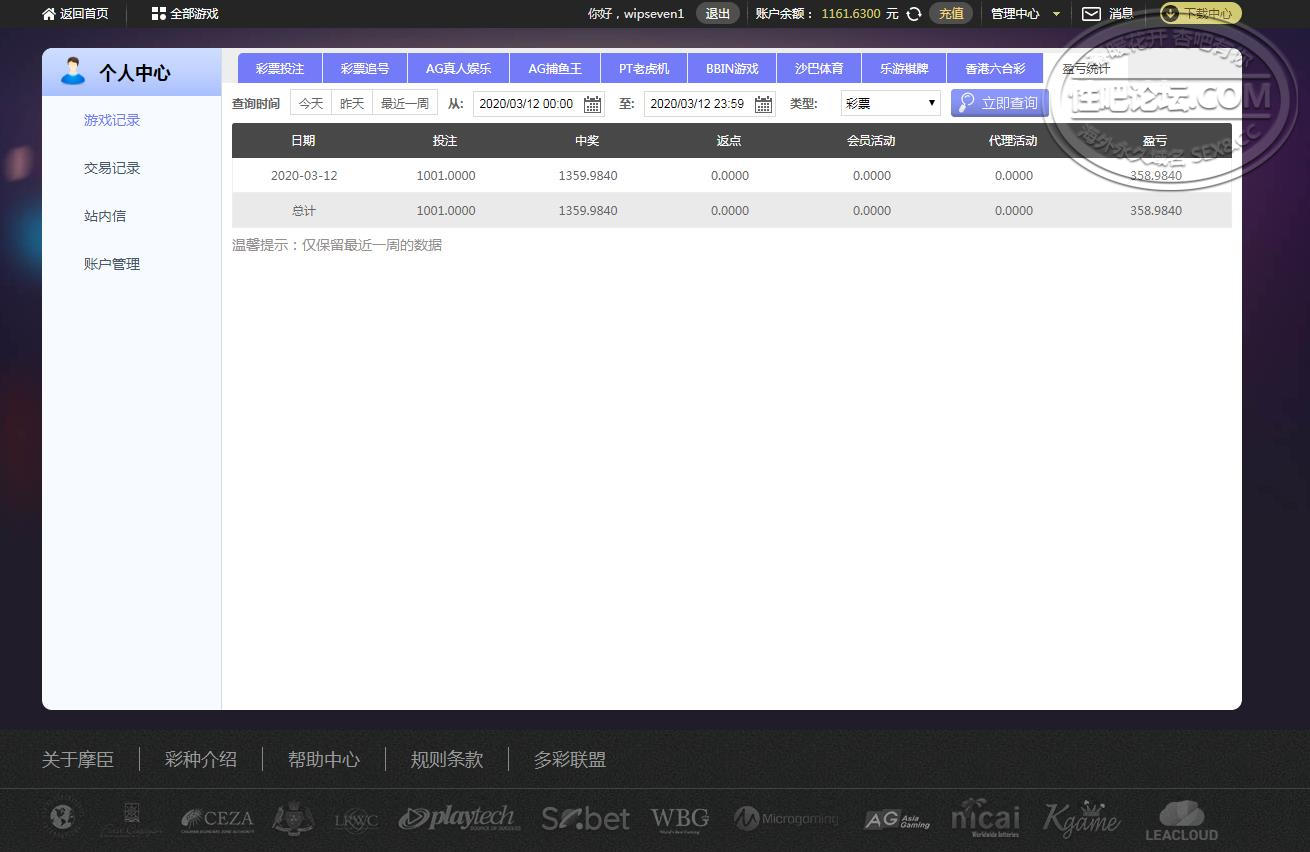Click the 2020-03-12 date cell
The height and width of the screenshot is (852, 1310).
[304, 176]
